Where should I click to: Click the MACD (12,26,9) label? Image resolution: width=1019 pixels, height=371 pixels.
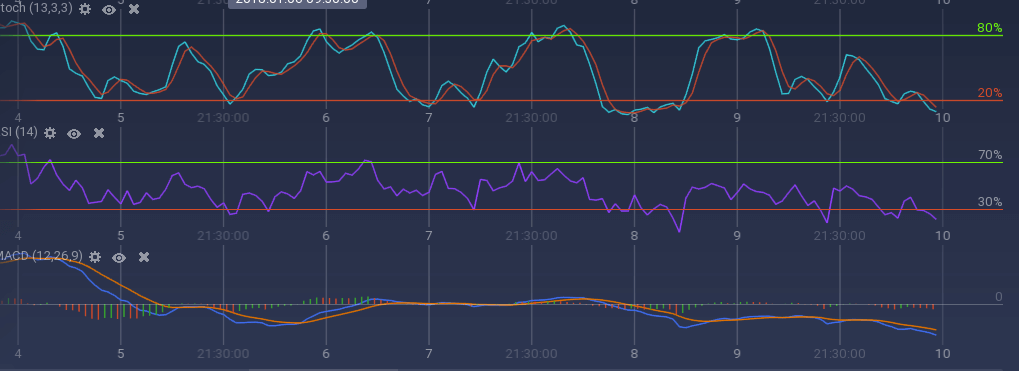pyautogui.click(x=42, y=257)
